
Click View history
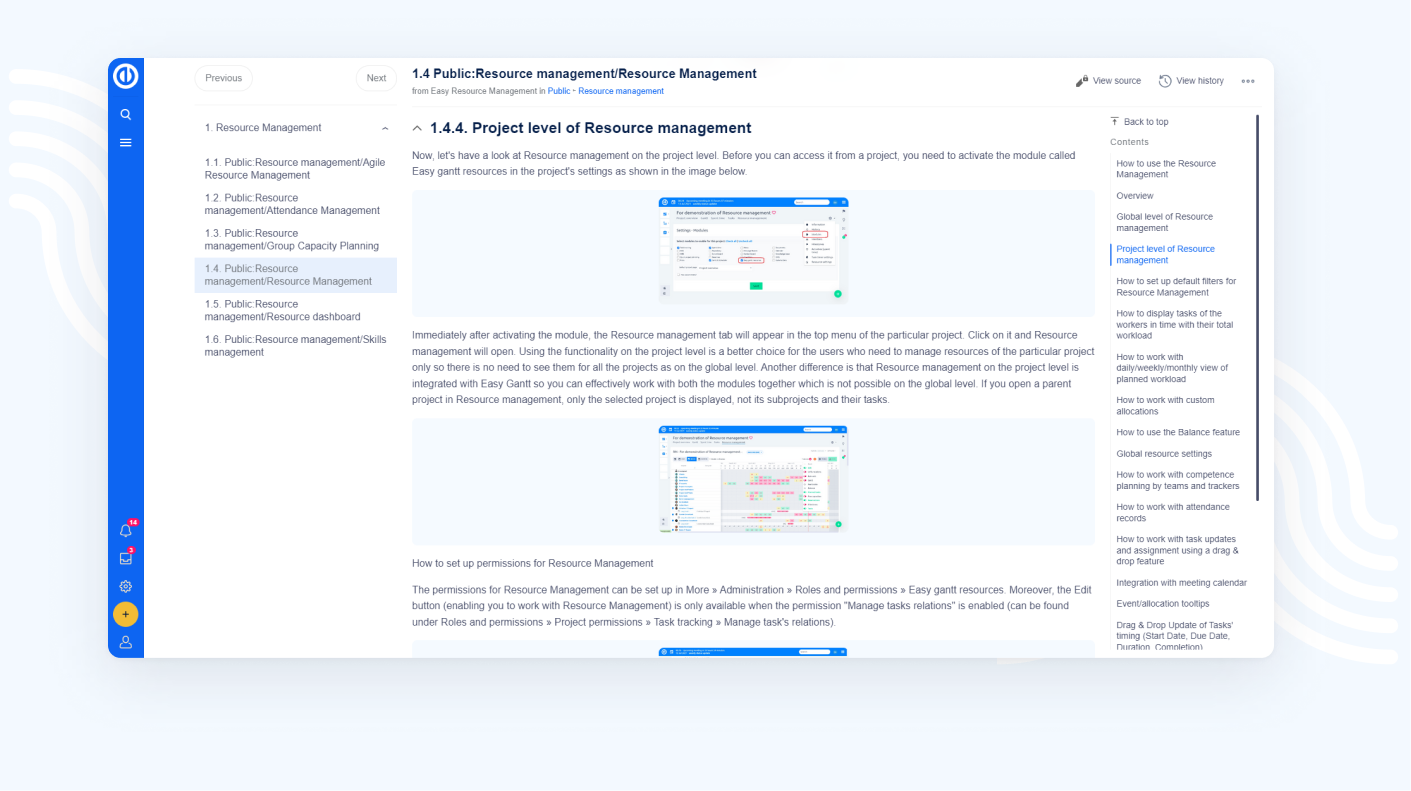tap(1191, 81)
